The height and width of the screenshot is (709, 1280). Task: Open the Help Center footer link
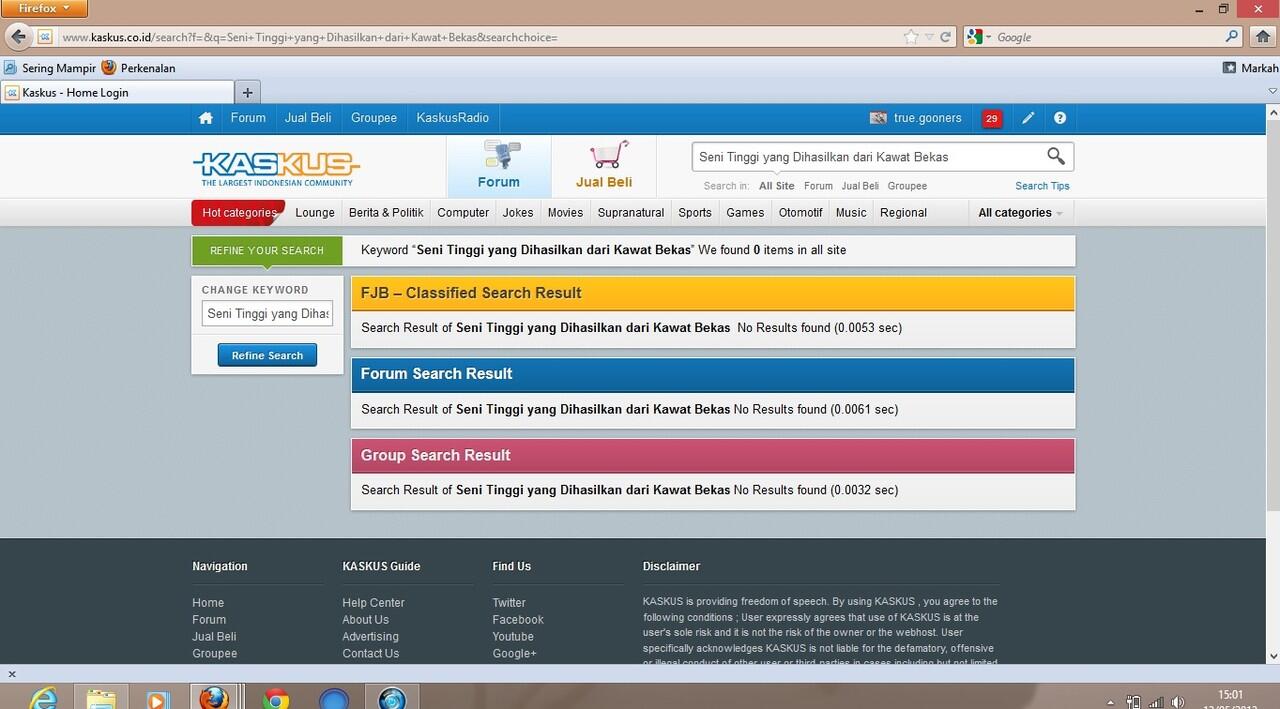click(x=373, y=603)
